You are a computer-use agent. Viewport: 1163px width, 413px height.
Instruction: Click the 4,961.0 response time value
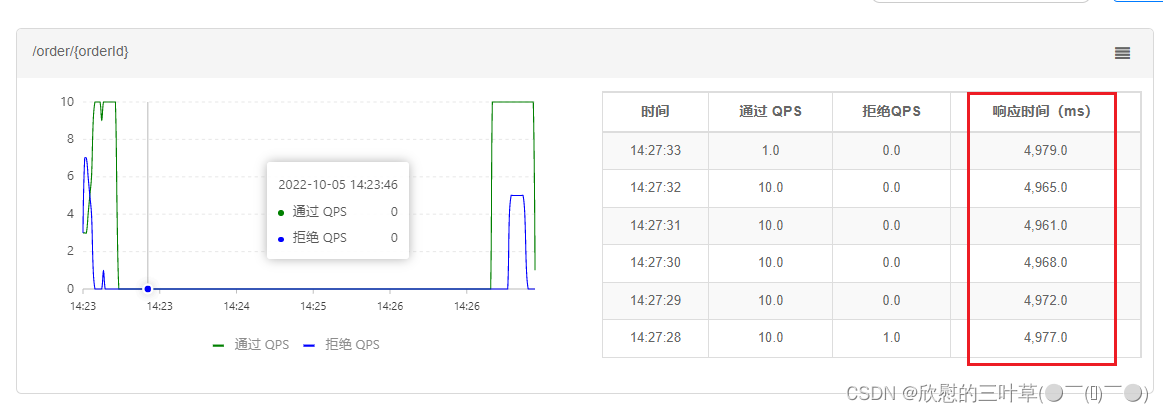point(1046,225)
